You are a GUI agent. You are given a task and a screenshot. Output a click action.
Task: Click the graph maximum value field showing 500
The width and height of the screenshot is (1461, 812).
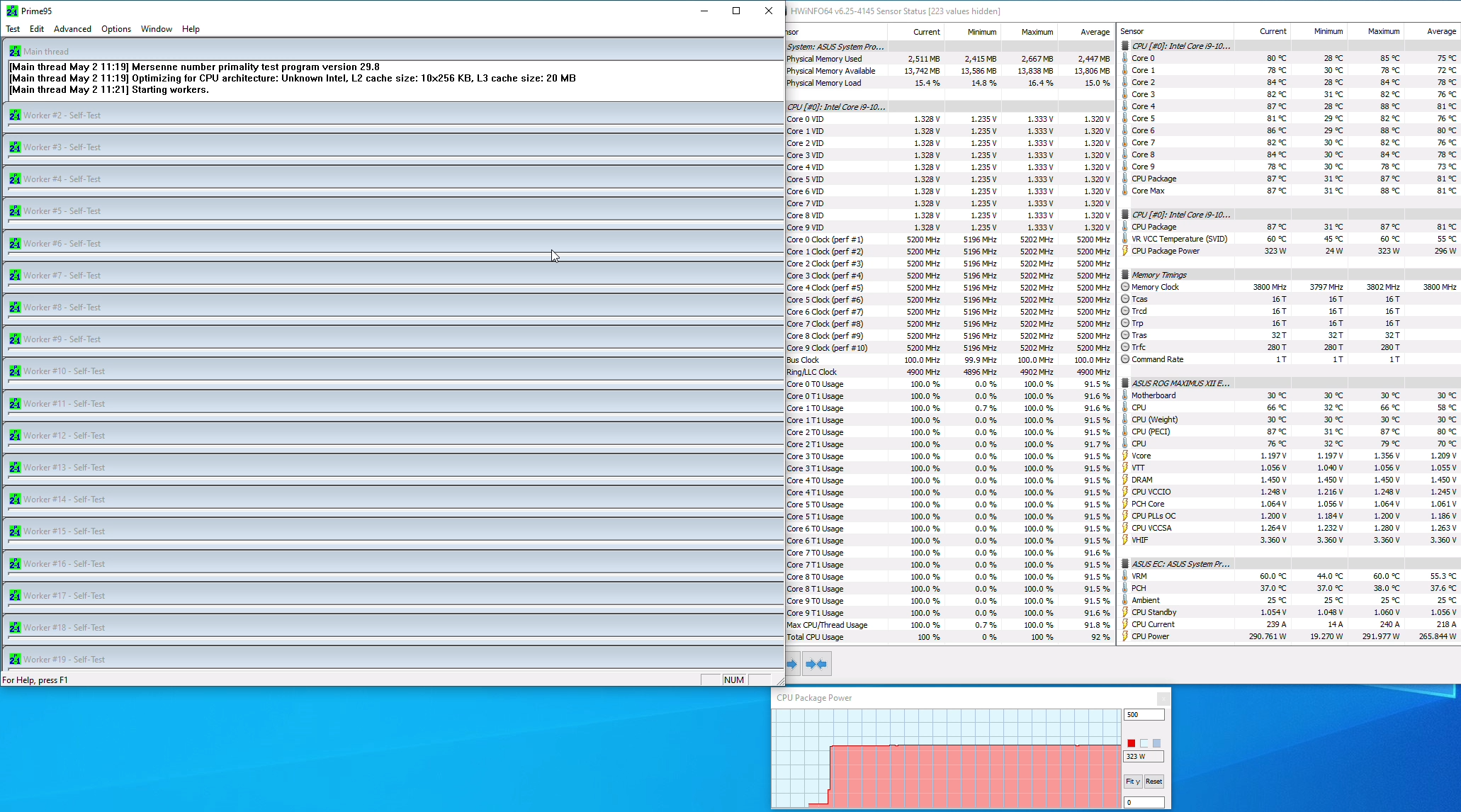[1144, 714]
